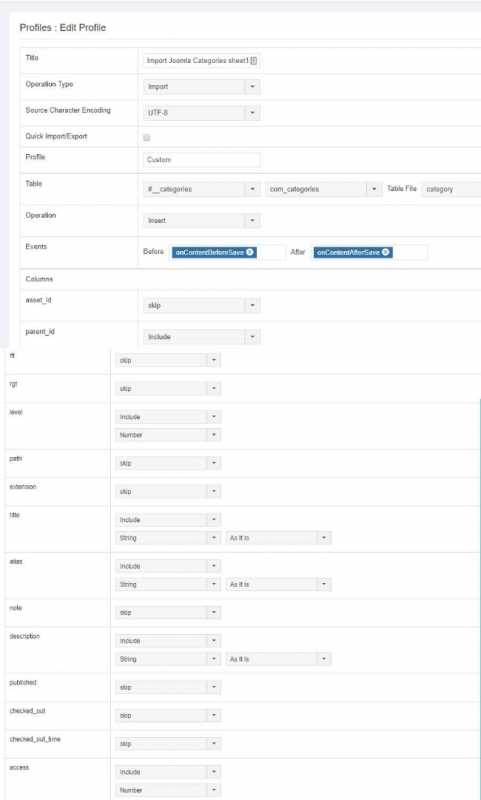This screenshot has width=481, height=800.
Task: Click the Profile Custom input field
Action: tap(201, 160)
